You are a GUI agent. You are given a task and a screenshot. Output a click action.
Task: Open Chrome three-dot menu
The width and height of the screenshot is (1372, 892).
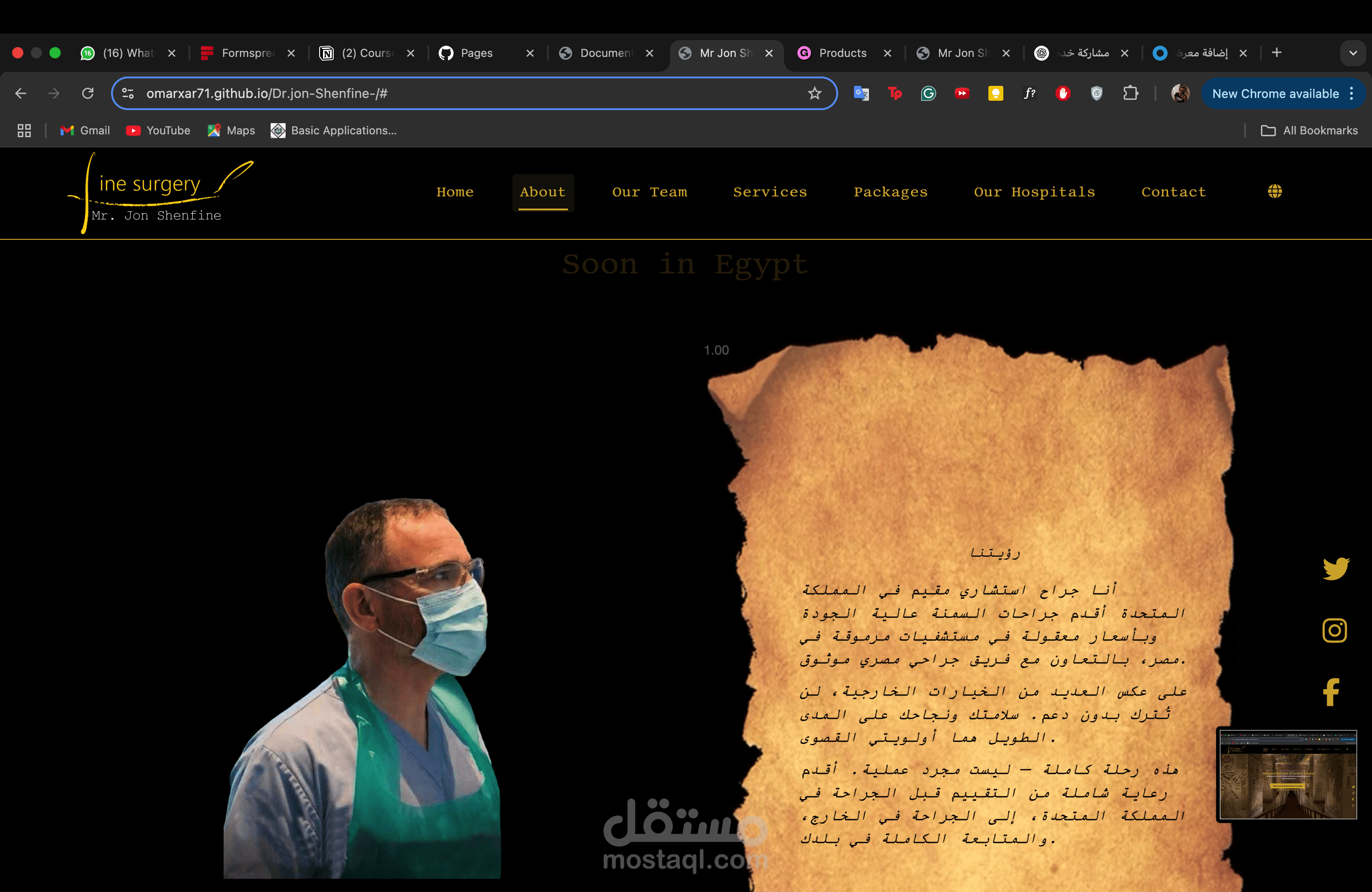click(1352, 93)
